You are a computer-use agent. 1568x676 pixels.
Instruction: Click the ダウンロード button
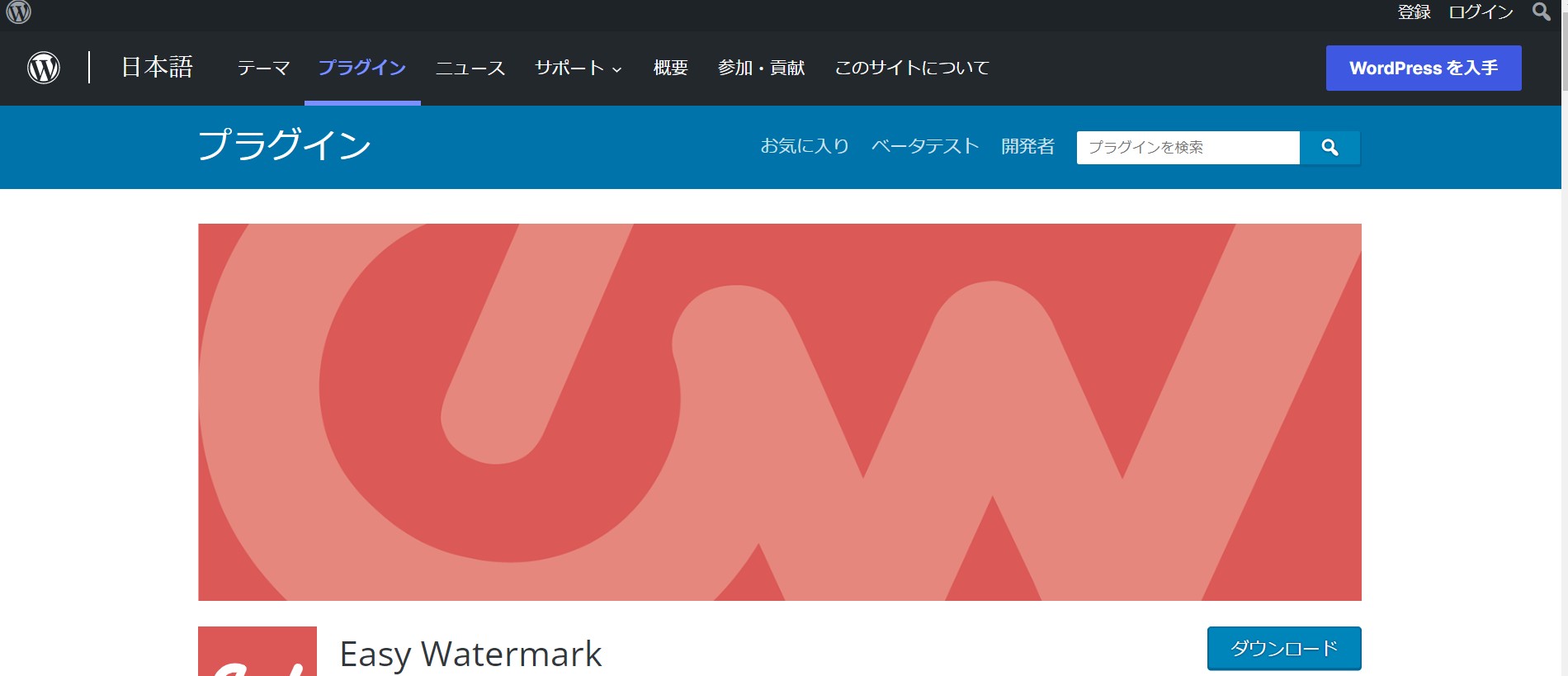tap(1284, 649)
